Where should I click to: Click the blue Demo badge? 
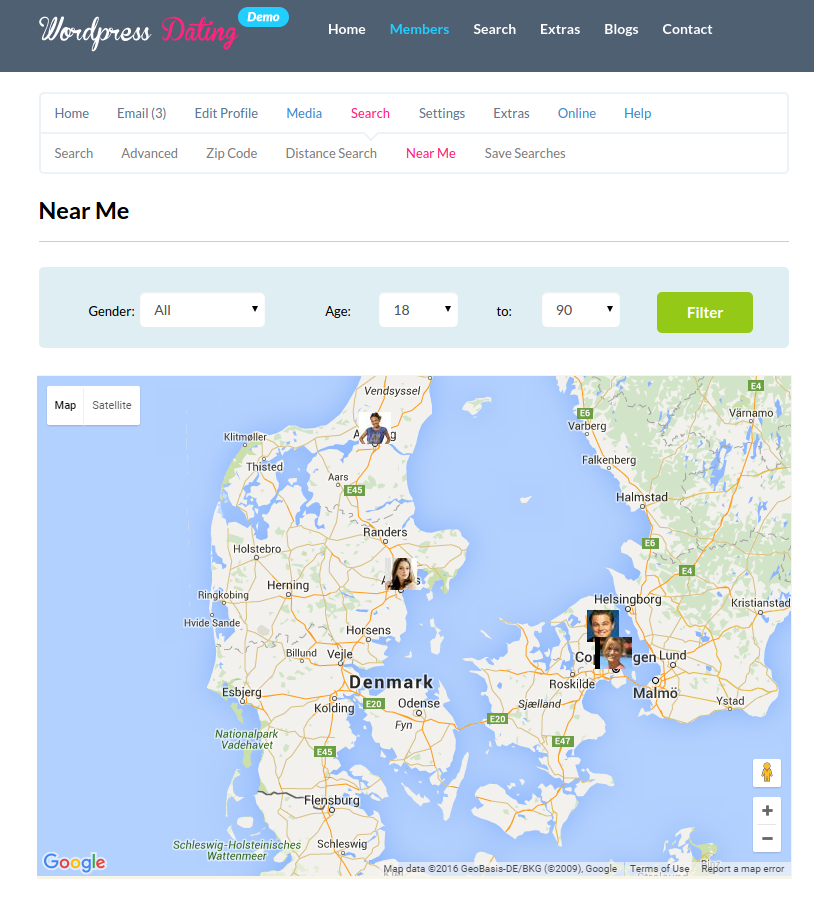coord(263,17)
